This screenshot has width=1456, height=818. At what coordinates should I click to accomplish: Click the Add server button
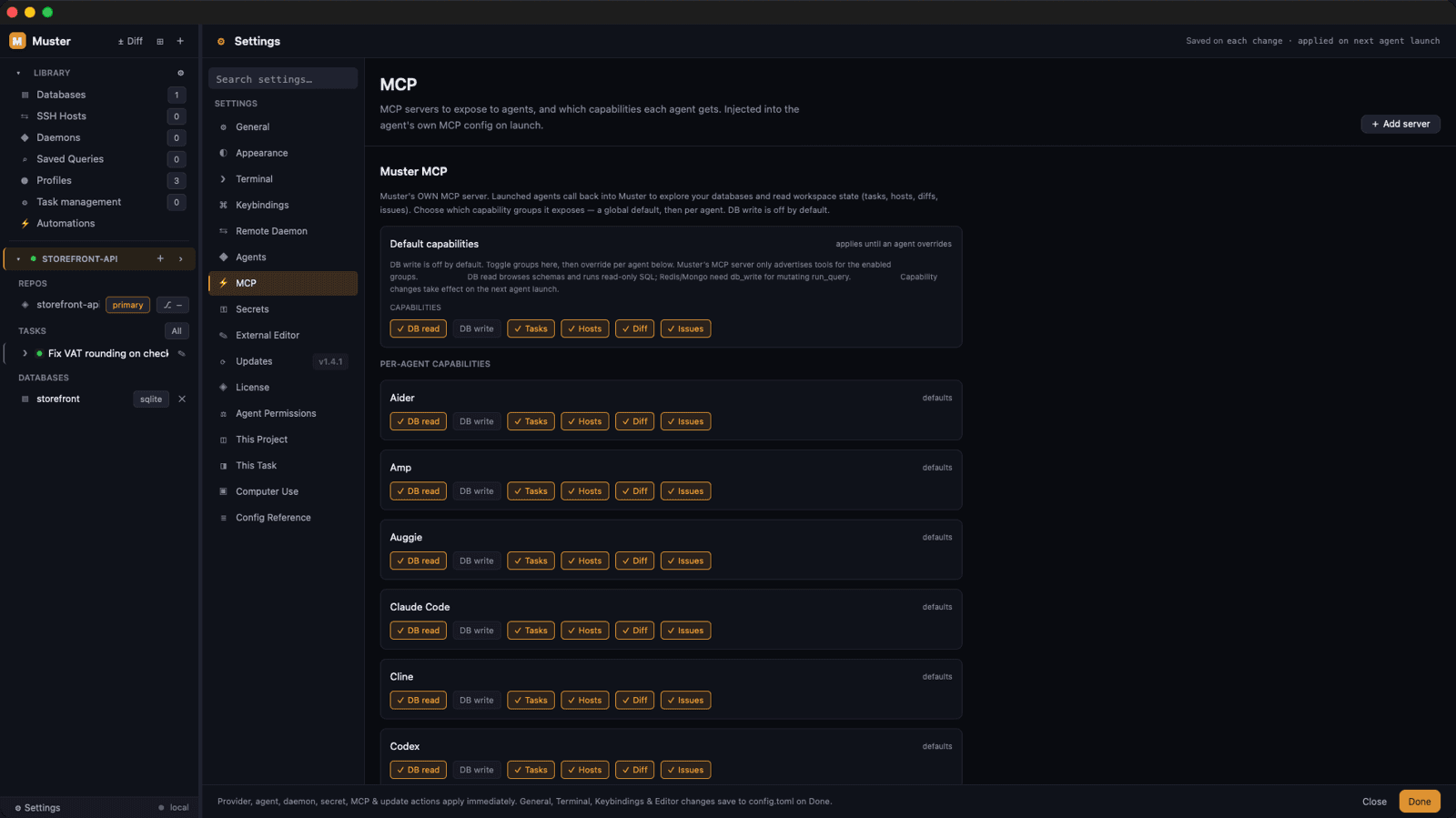pos(1400,124)
